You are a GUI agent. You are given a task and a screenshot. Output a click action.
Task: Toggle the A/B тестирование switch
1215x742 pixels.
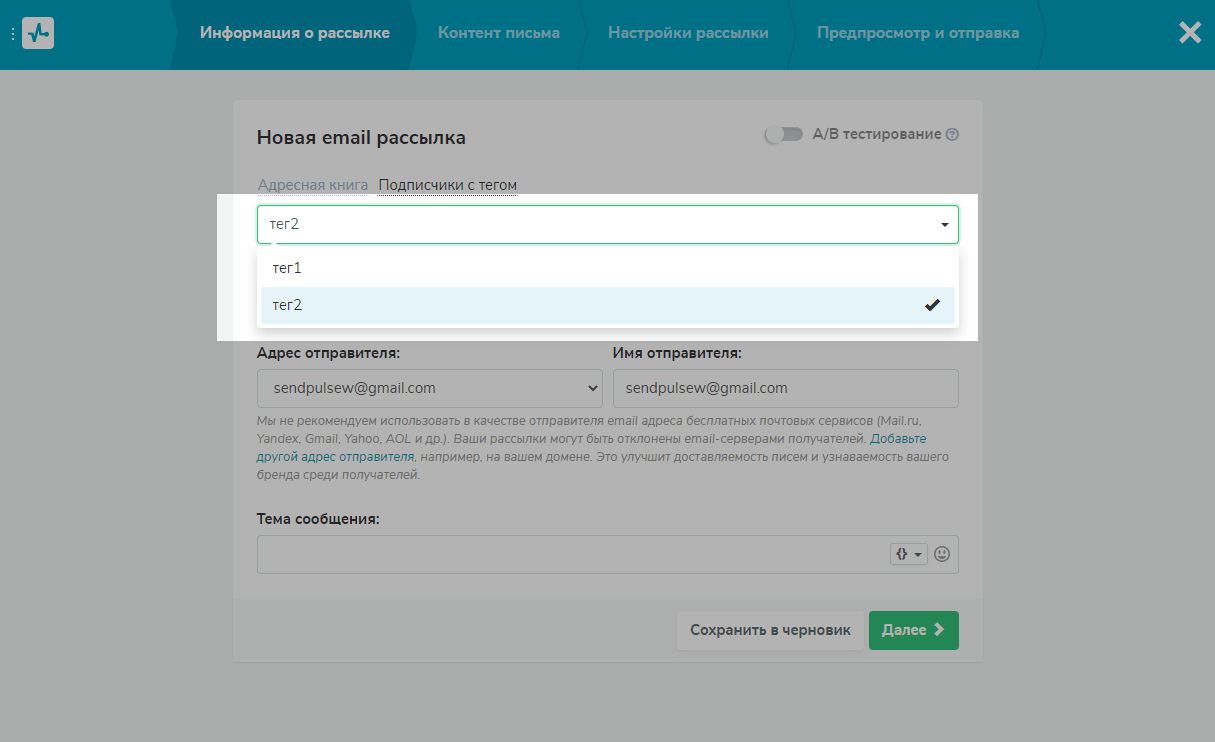click(x=783, y=134)
